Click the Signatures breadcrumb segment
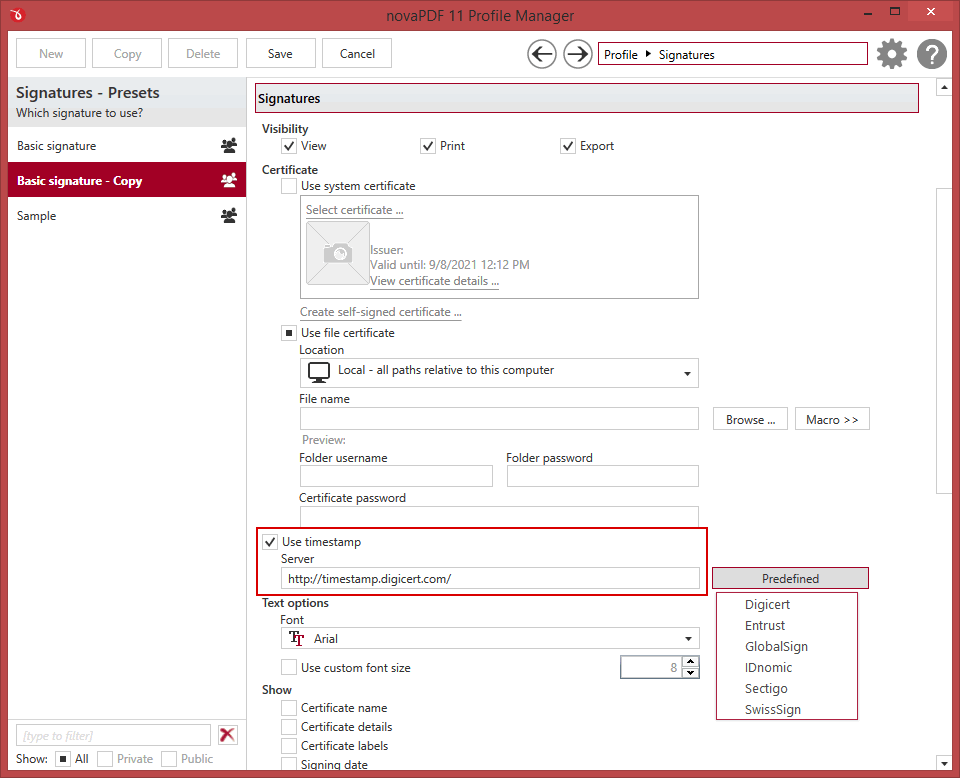 (x=686, y=54)
